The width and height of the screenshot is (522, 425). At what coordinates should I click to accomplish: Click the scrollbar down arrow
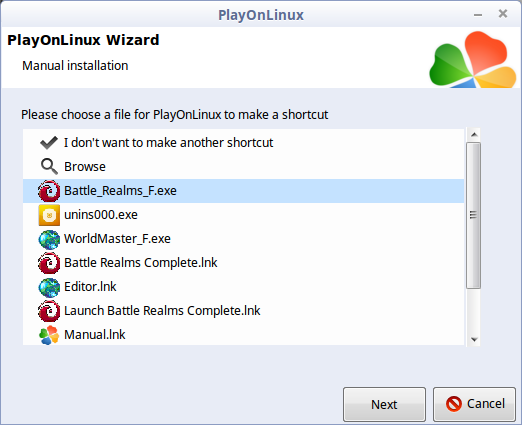[474, 339]
